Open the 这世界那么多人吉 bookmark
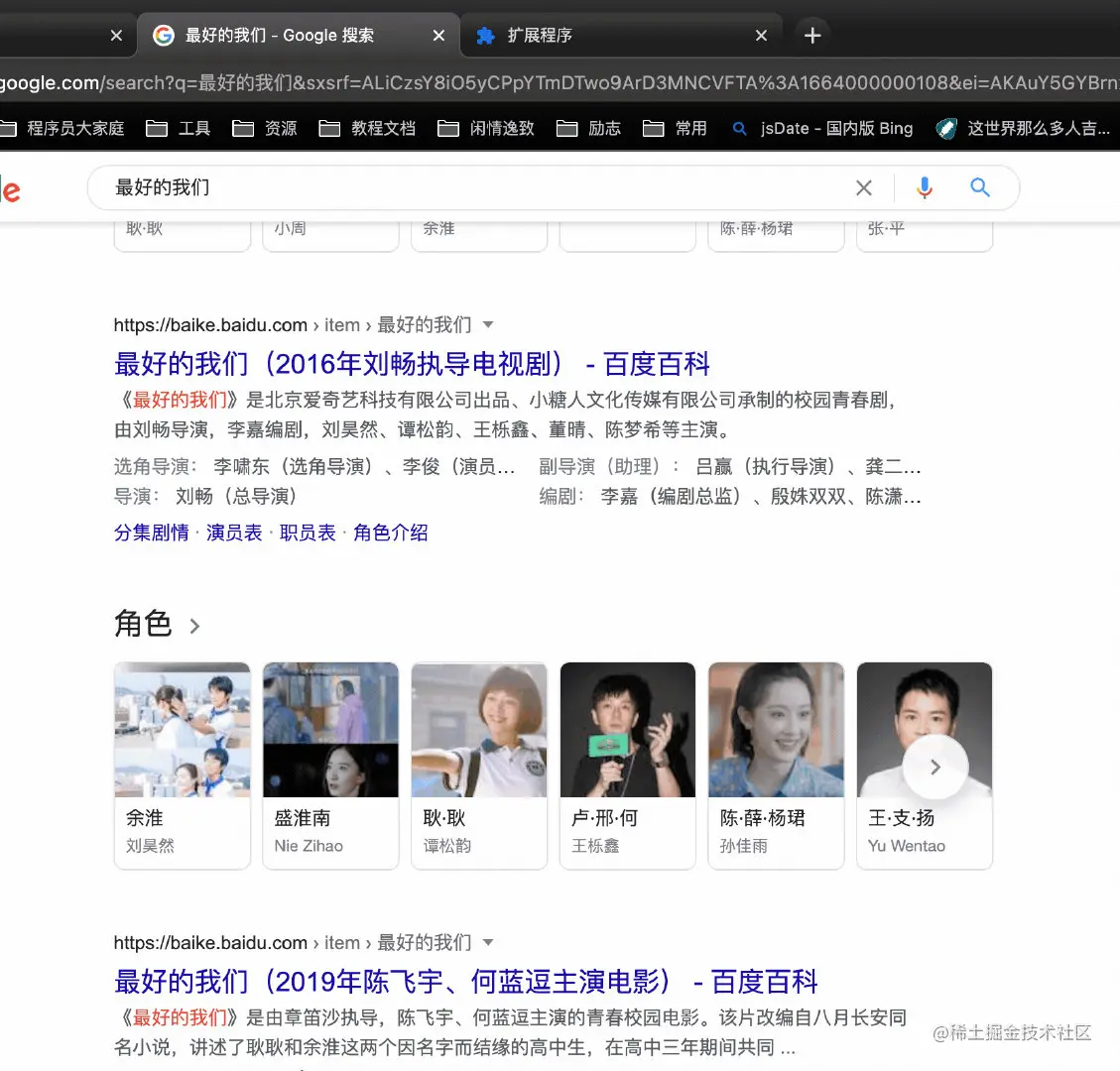Viewport: 1120px width, 1071px height. tap(1024, 129)
